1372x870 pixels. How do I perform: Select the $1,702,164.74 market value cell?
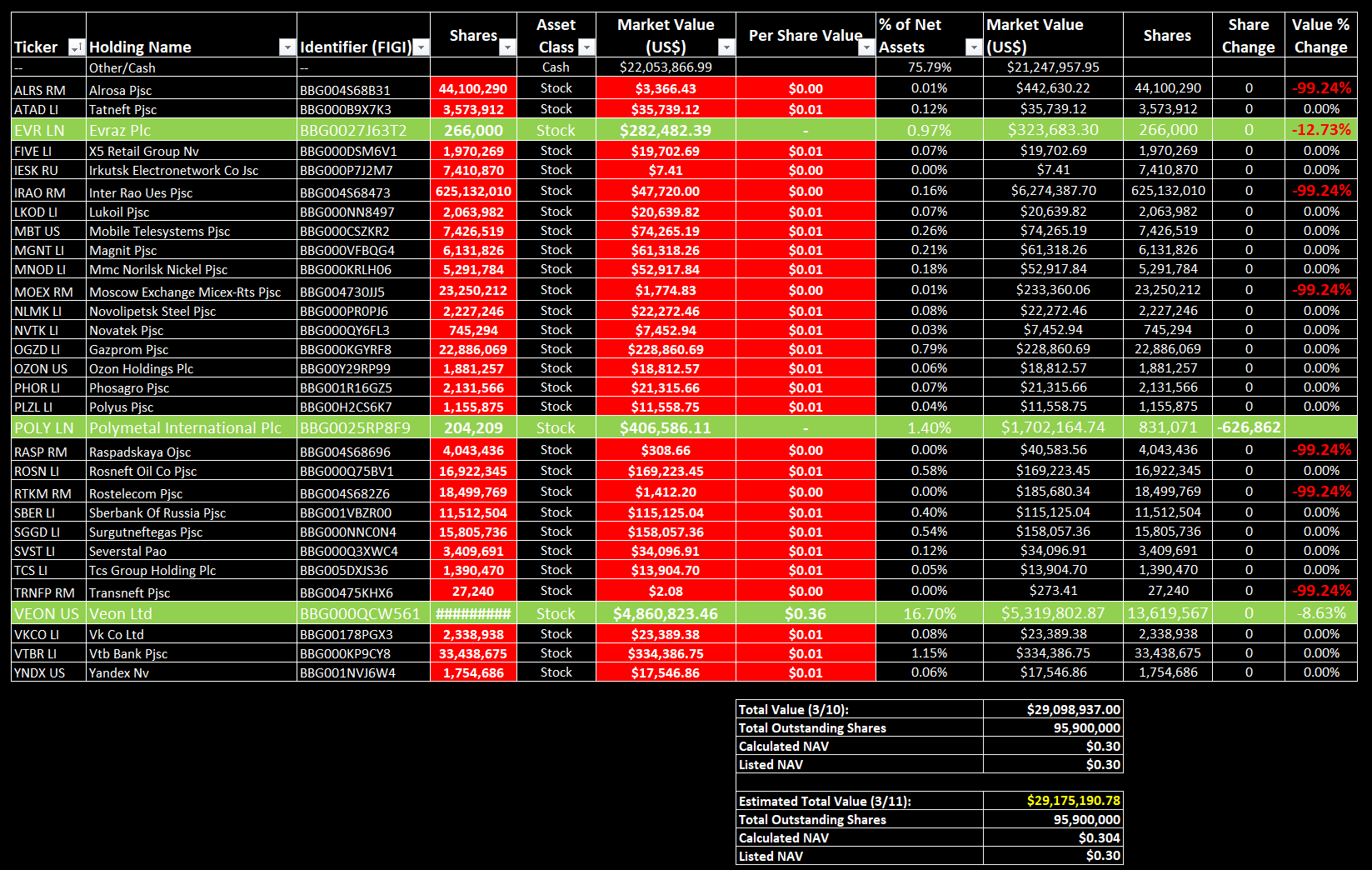[1053, 427]
